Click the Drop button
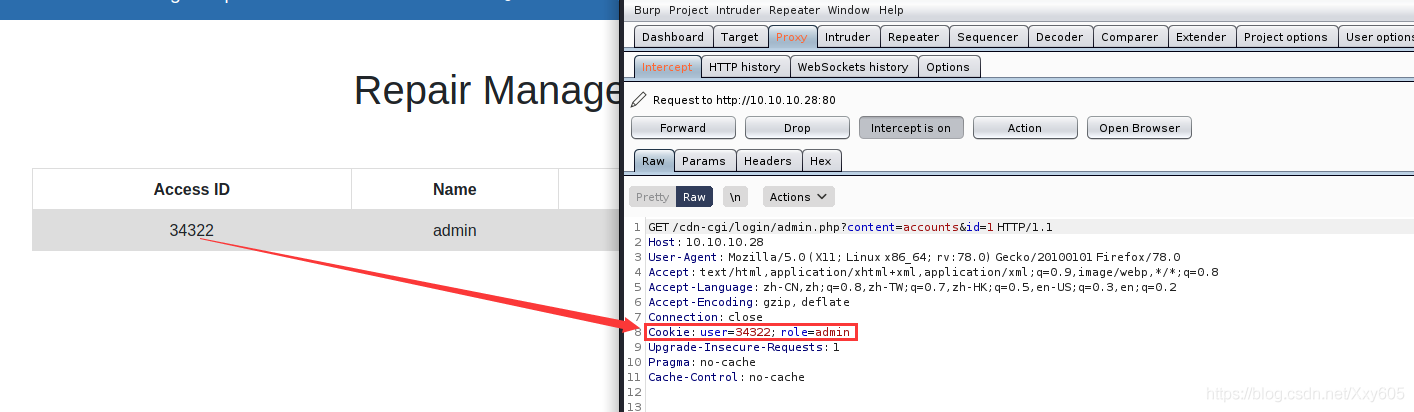 click(797, 128)
